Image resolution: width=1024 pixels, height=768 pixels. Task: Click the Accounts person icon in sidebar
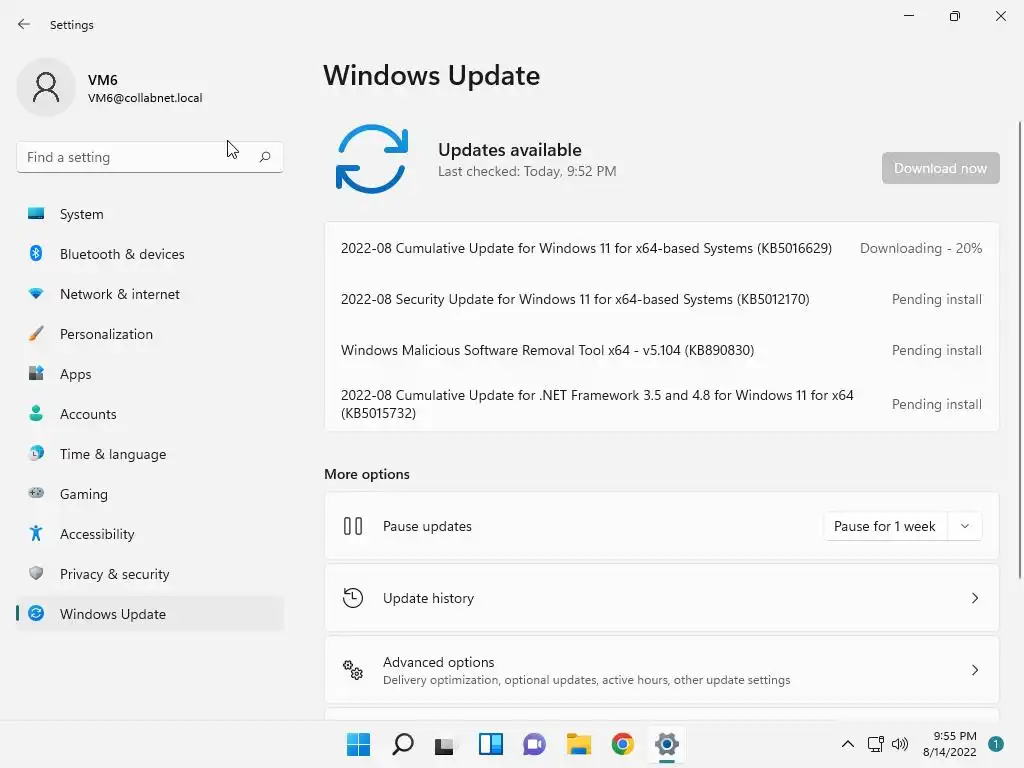[x=36, y=413]
